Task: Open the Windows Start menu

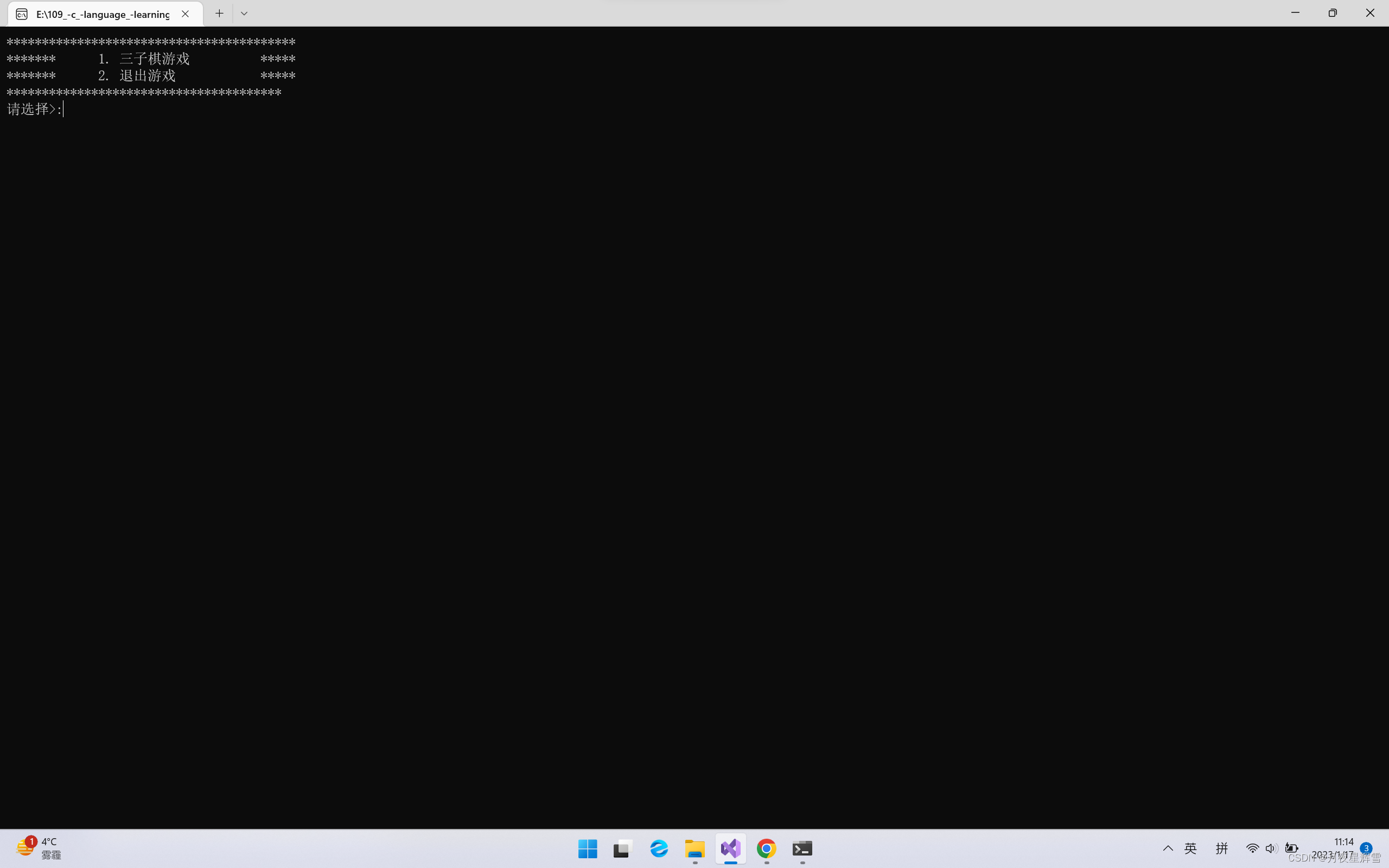Action: click(x=587, y=848)
